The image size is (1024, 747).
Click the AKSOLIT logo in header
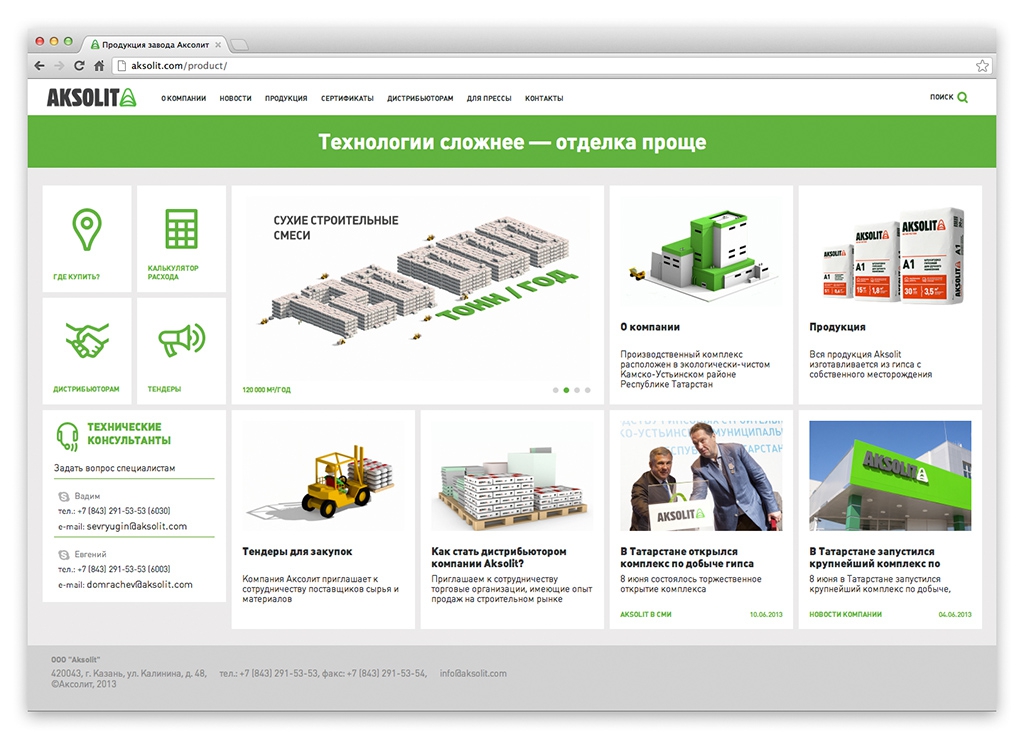(91, 97)
